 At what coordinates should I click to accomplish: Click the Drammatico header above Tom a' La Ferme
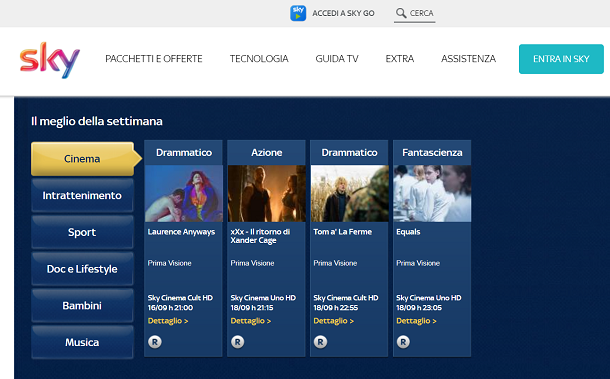pos(349,153)
